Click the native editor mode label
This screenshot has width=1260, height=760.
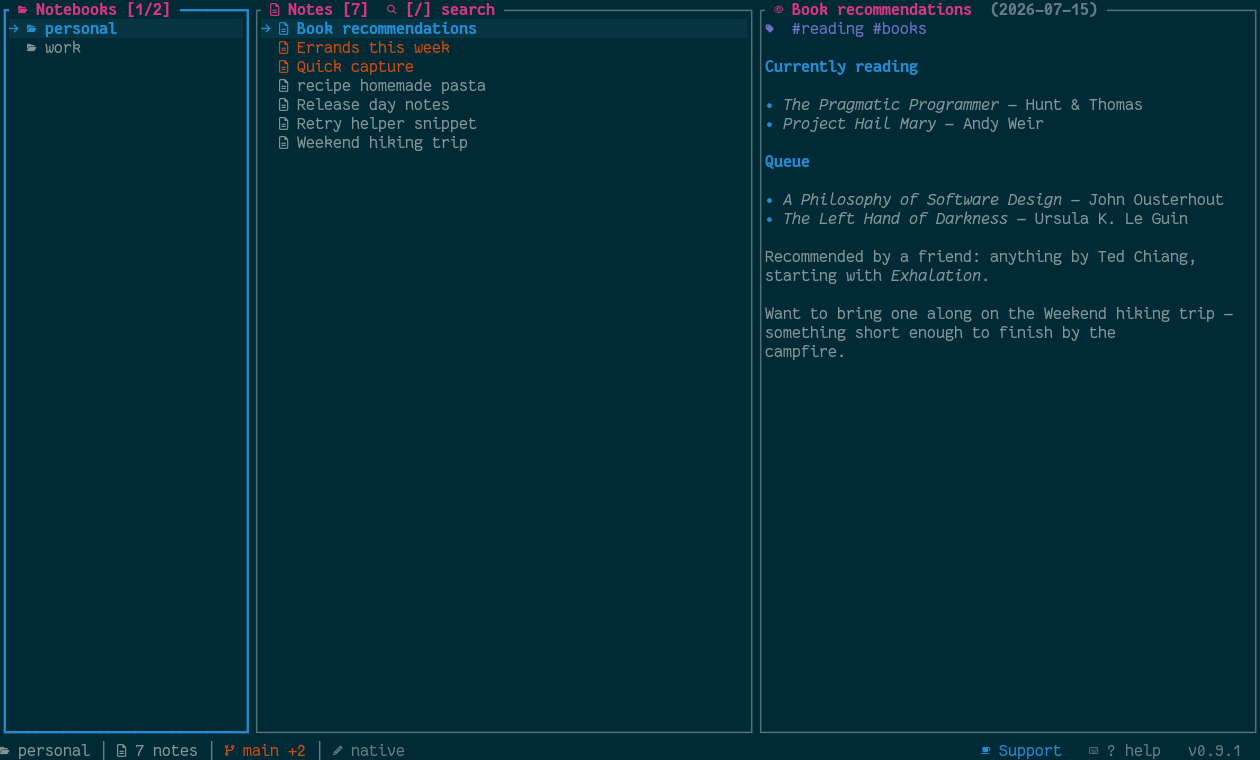click(378, 750)
